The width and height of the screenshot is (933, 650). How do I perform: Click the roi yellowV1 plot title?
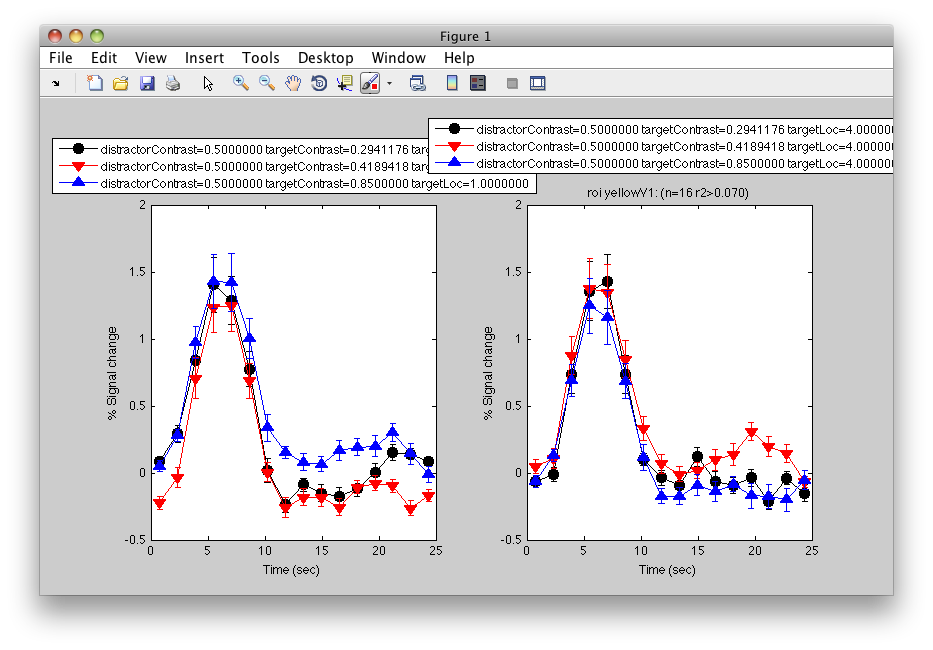[x=667, y=192]
